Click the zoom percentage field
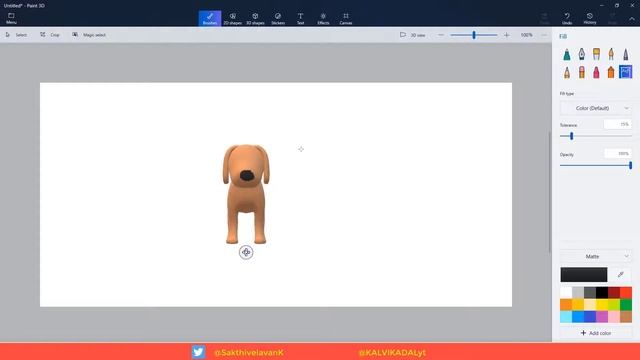 click(x=527, y=35)
